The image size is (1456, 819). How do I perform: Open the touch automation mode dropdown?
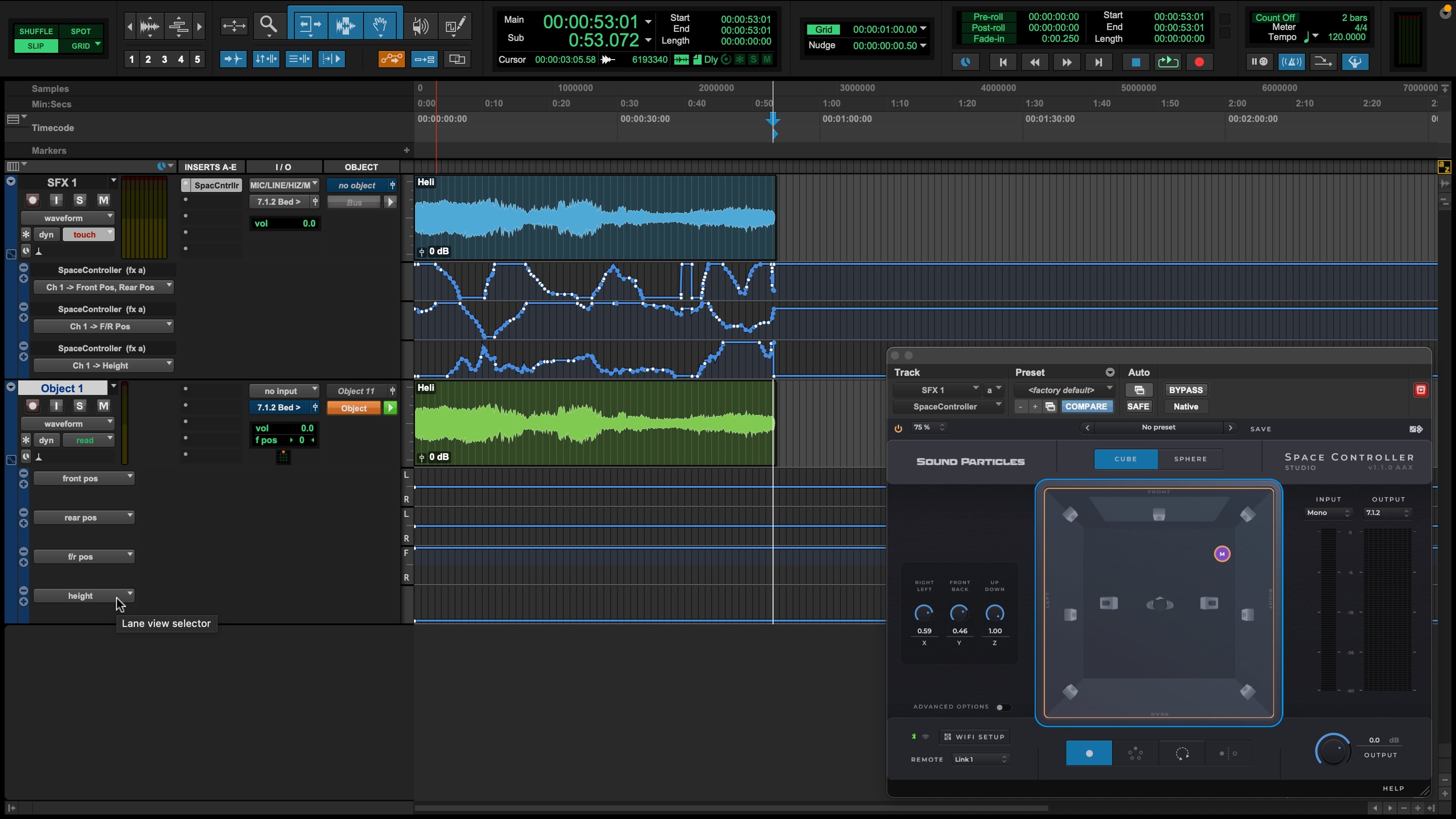click(x=88, y=235)
